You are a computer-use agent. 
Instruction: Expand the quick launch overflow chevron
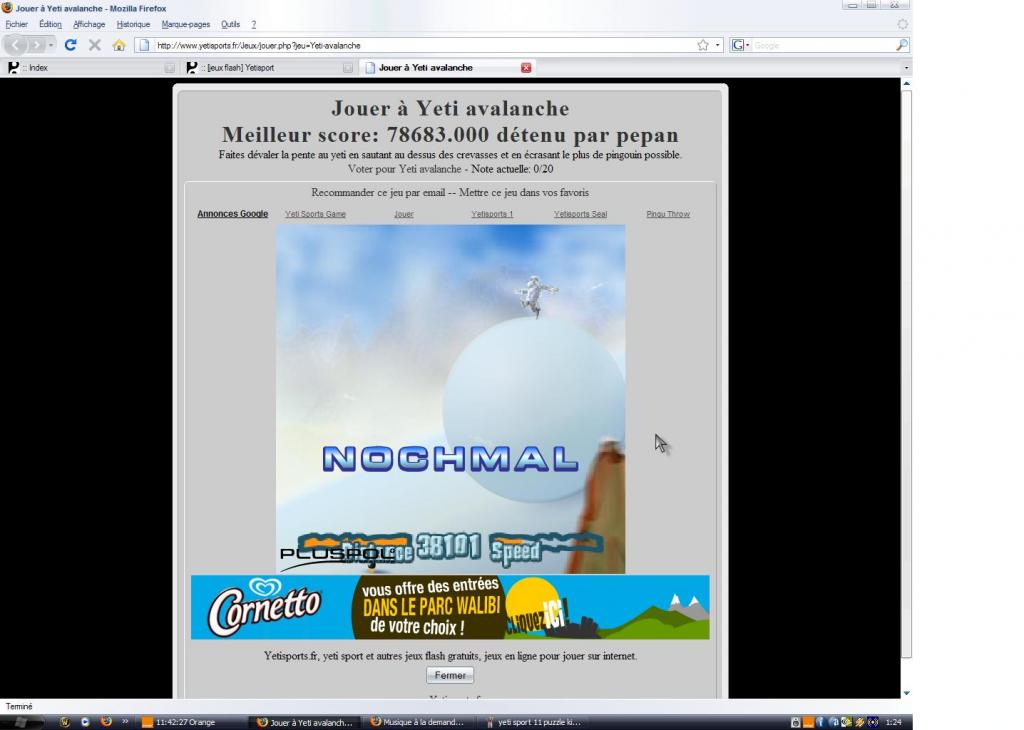pos(125,722)
